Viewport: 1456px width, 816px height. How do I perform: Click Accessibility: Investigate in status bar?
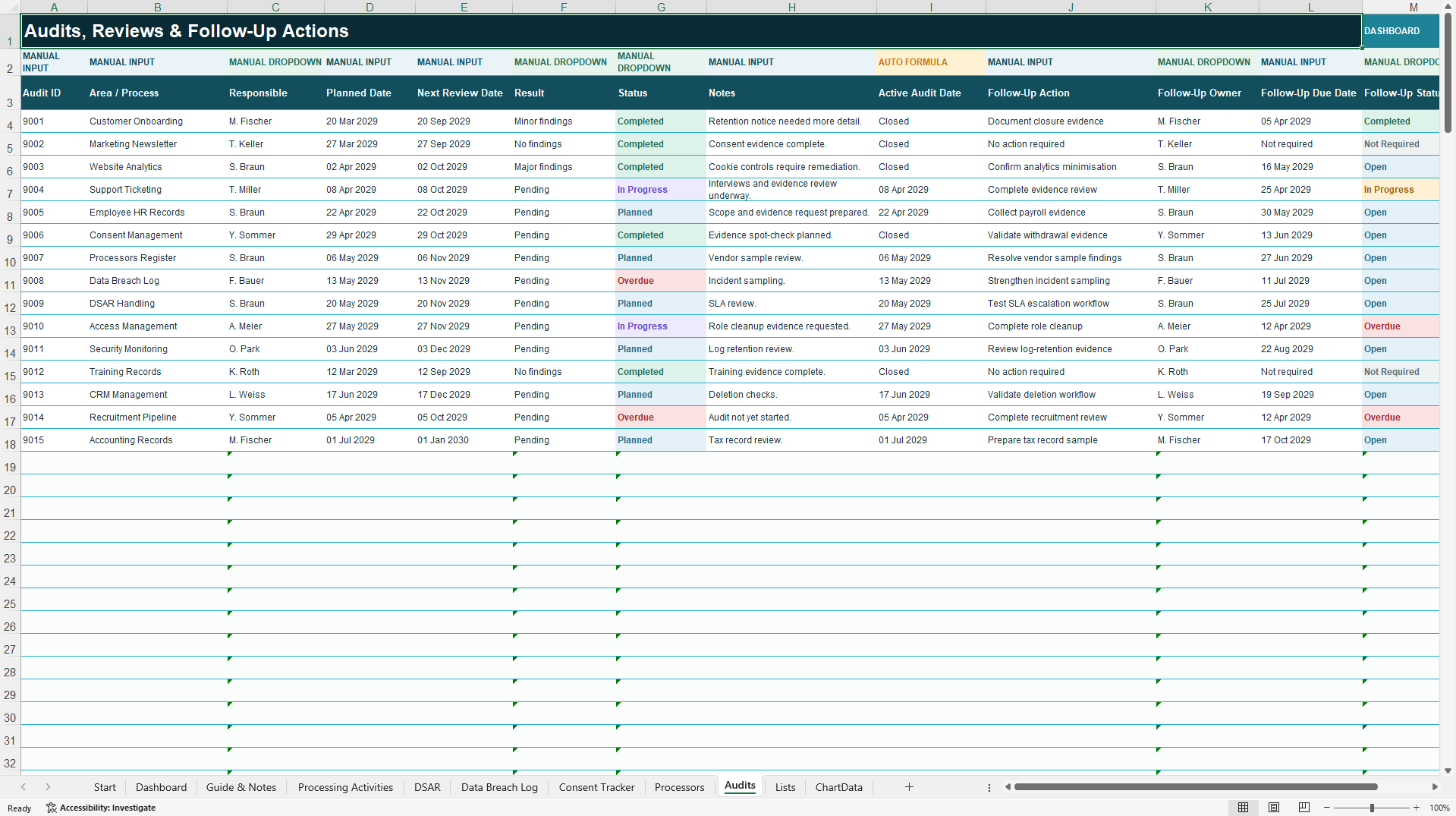(x=101, y=808)
